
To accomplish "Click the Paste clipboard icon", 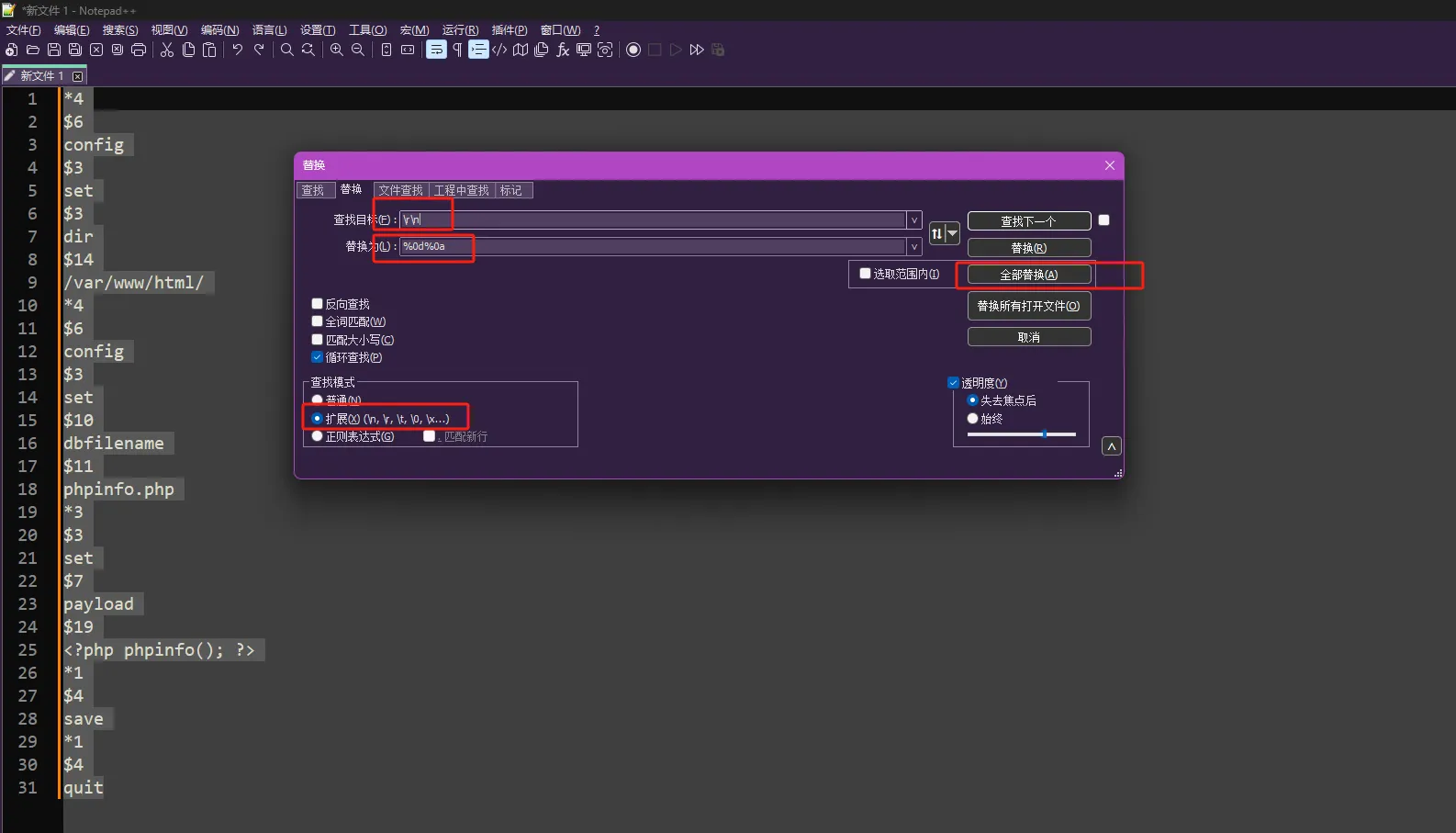I will tap(209, 50).
